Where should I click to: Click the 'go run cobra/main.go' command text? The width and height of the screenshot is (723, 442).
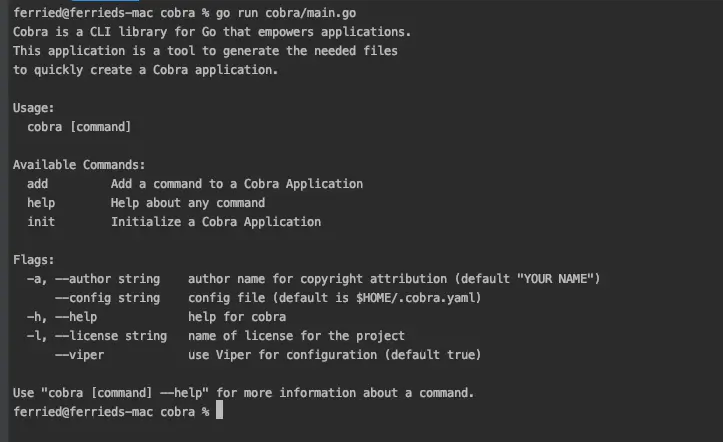coord(297,13)
